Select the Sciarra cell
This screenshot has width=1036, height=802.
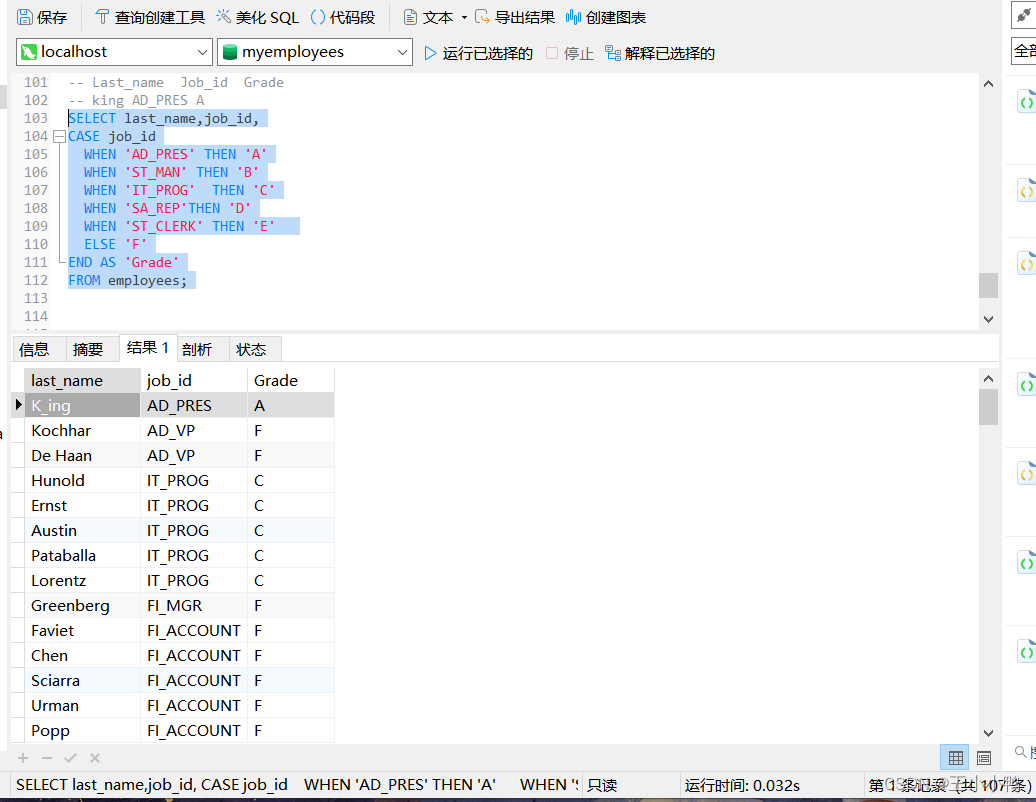point(83,681)
